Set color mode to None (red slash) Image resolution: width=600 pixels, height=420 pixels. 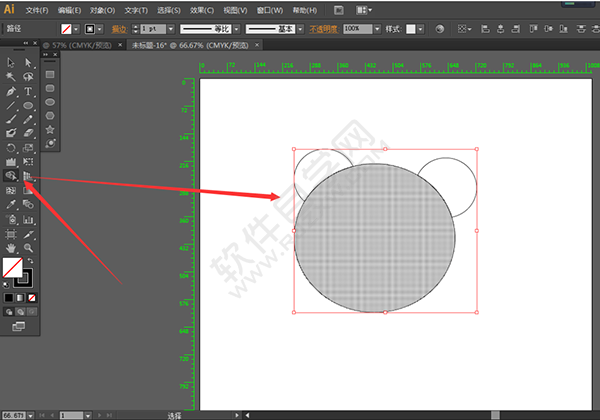coord(33,297)
